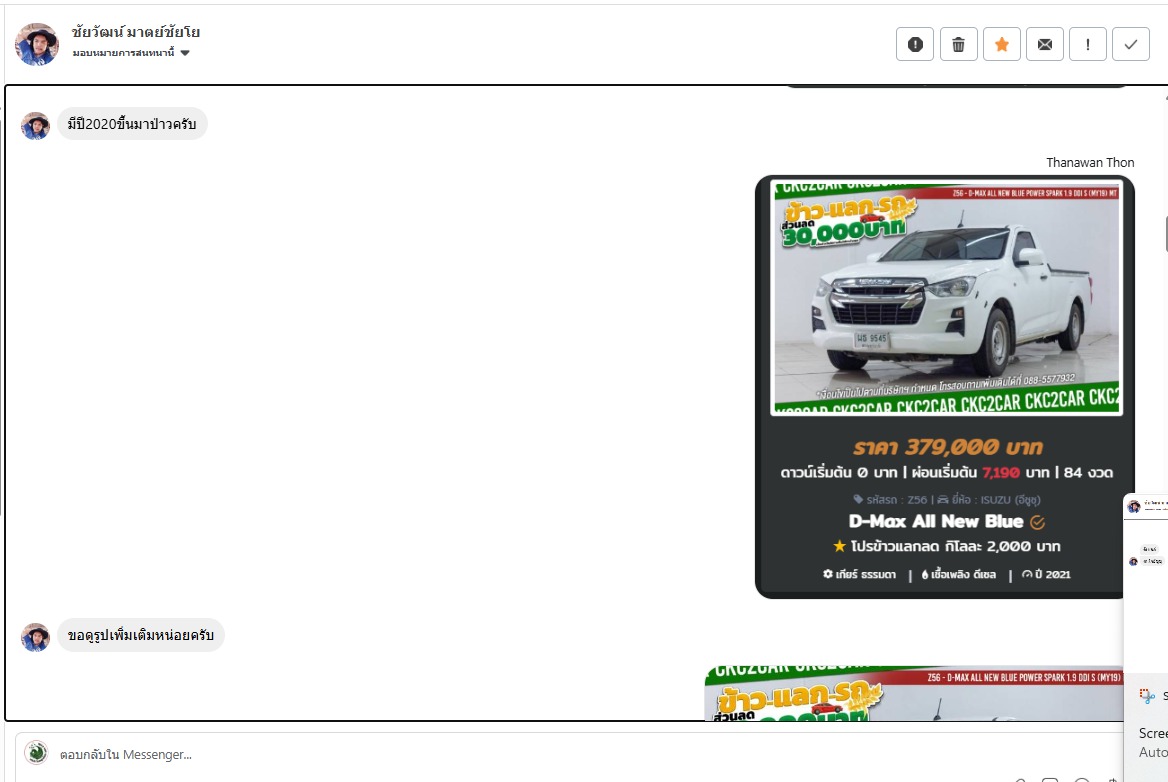Image resolution: width=1168 pixels, height=782 pixels.
Task: Select message bubble ขอดูรูปเพิ่มเติมหน่อยครับ
Action: (x=141, y=635)
